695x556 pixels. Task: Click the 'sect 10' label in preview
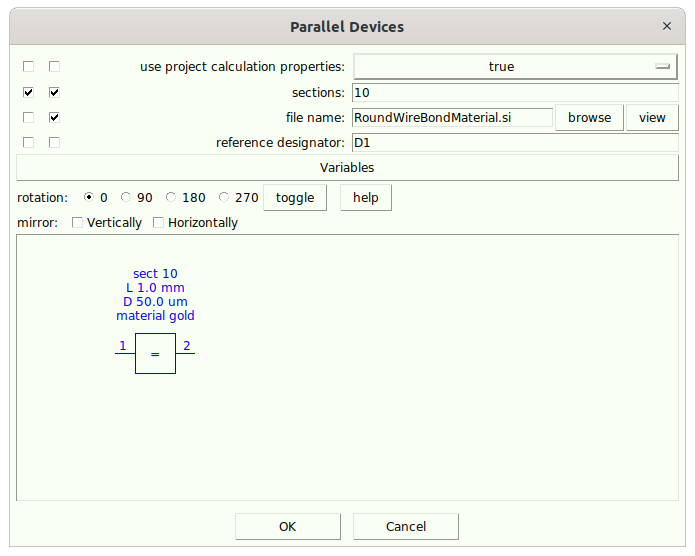pyautogui.click(x=155, y=274)
